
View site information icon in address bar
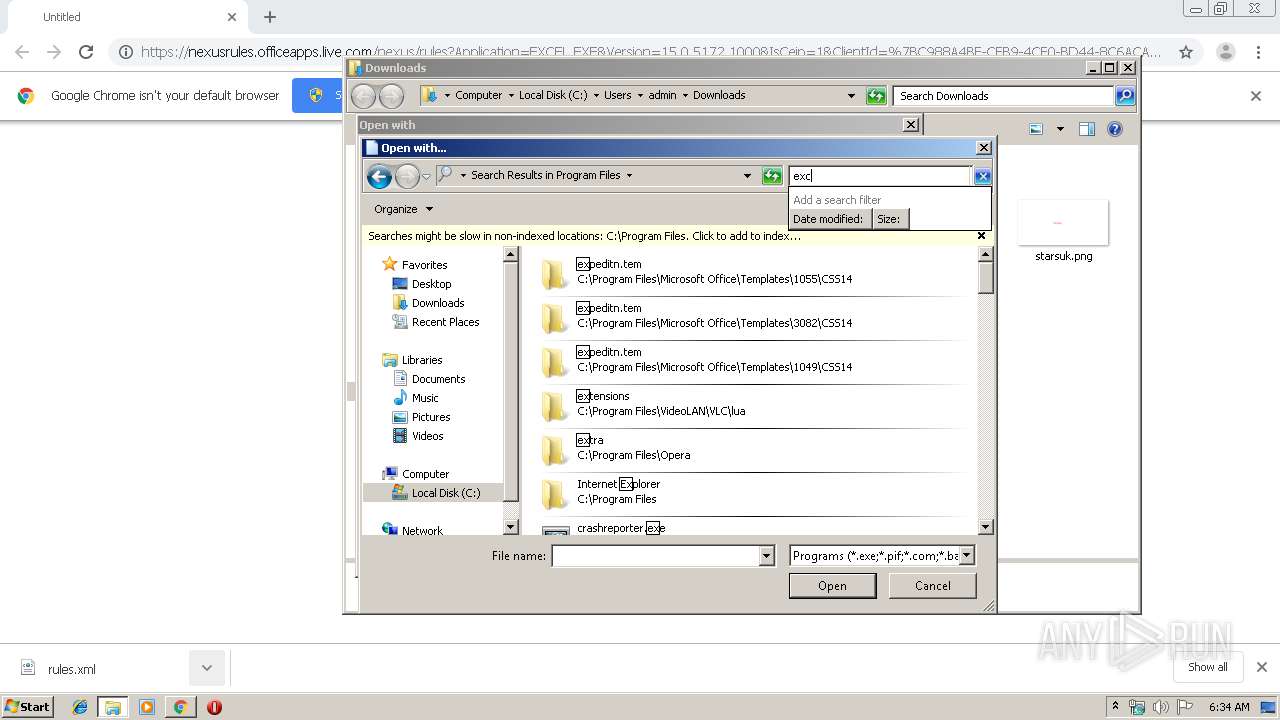126,52
